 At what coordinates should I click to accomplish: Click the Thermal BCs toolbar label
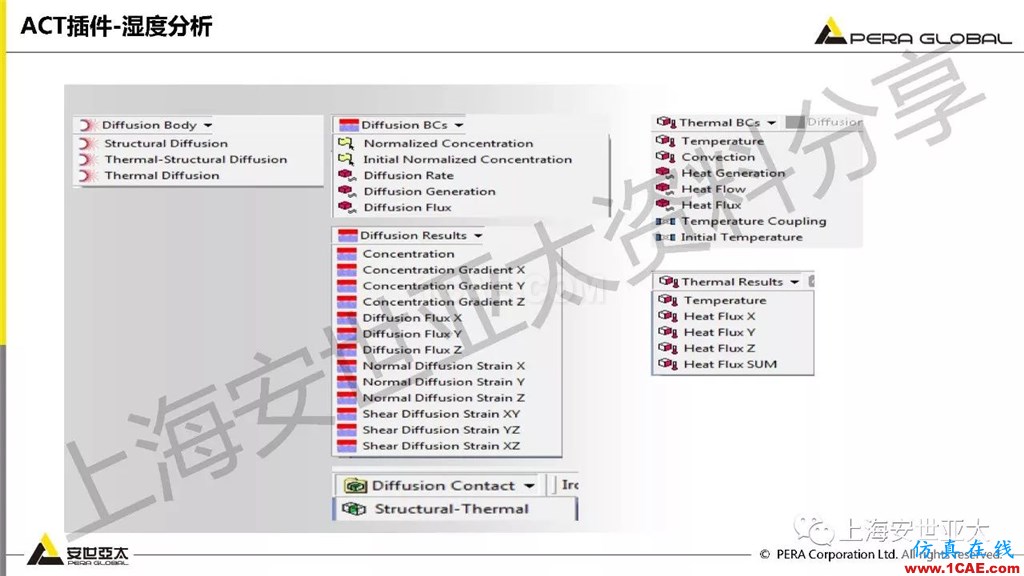[720, 123]
